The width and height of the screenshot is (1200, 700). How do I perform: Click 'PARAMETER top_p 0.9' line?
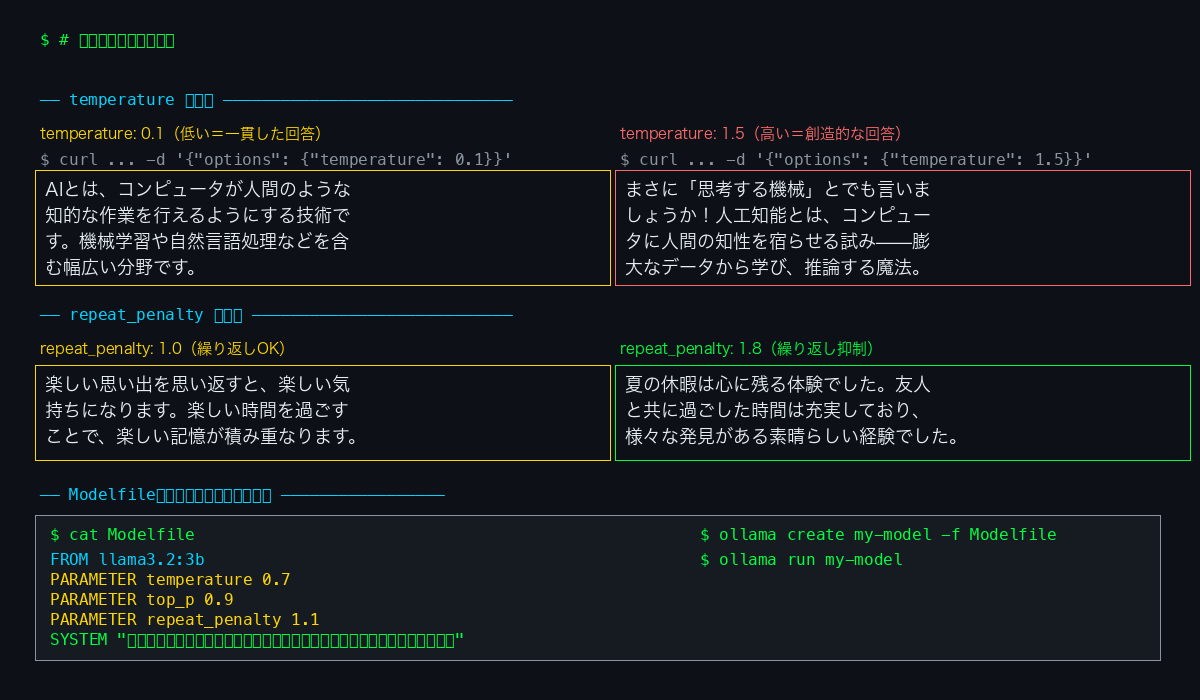(x=142, y=600)
